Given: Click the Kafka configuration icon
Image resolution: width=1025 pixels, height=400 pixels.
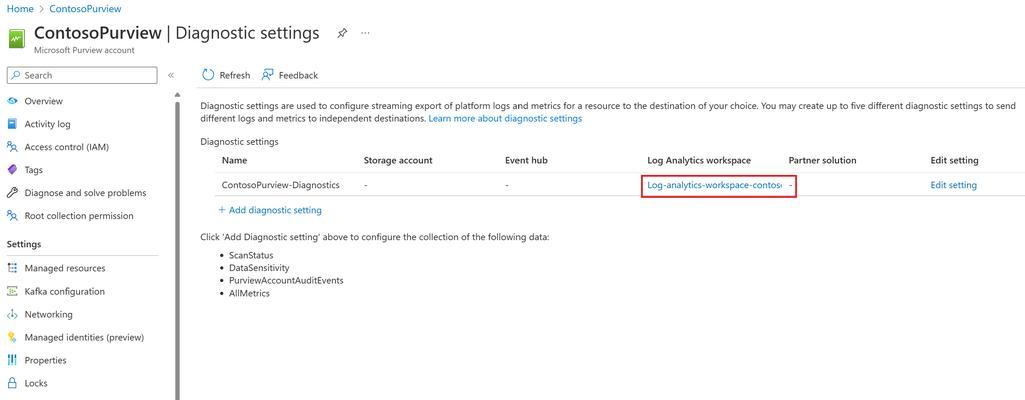Looking at the screenshot, I should coord(12,292).
